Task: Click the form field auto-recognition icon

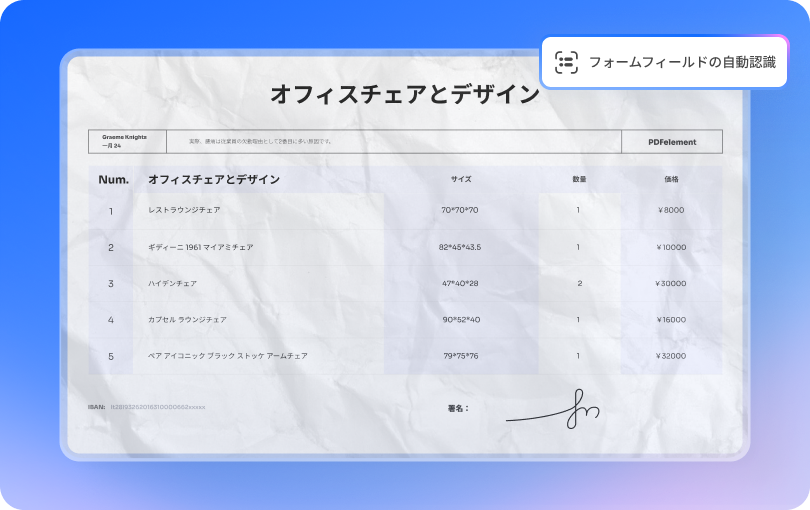Action: pos(567,62)
